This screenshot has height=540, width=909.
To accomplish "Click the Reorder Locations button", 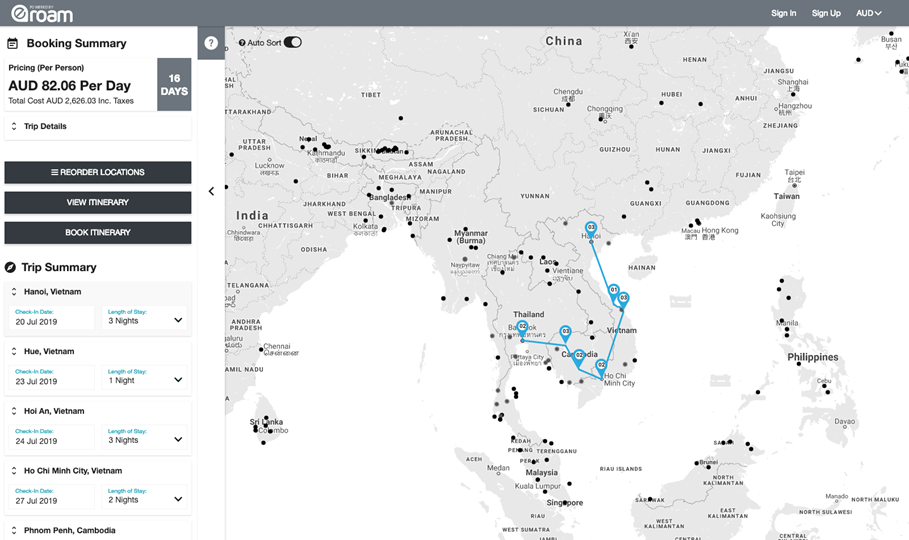I will (98, 172).
